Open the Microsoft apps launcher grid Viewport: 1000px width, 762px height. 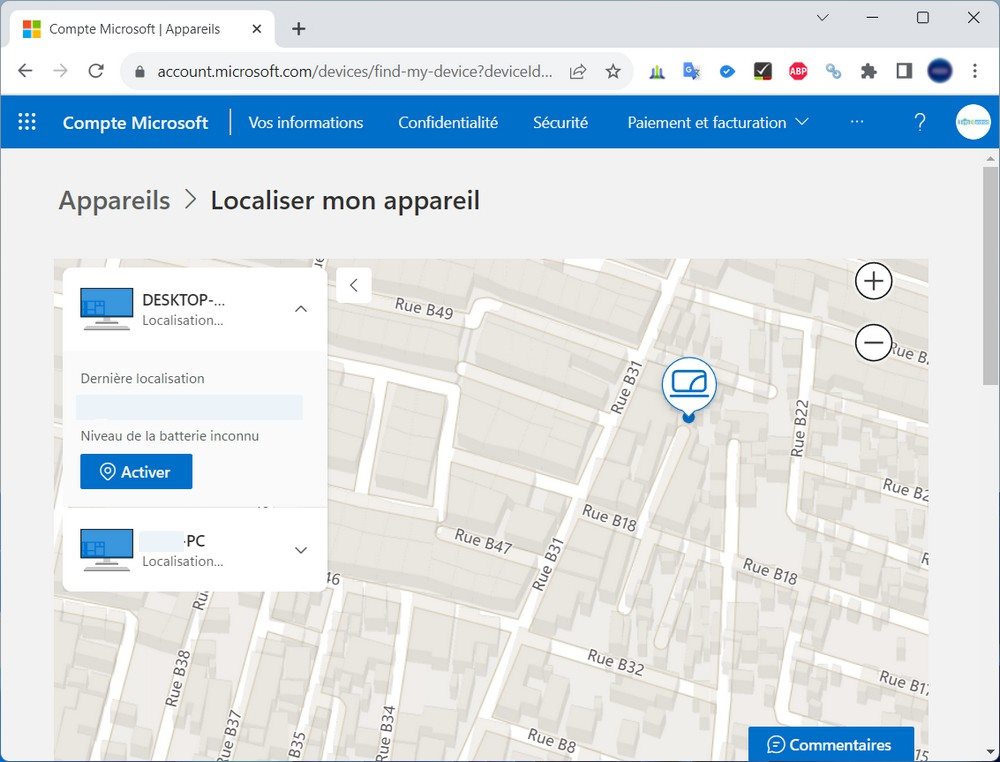pyautogui.click(x=27, y=122)
